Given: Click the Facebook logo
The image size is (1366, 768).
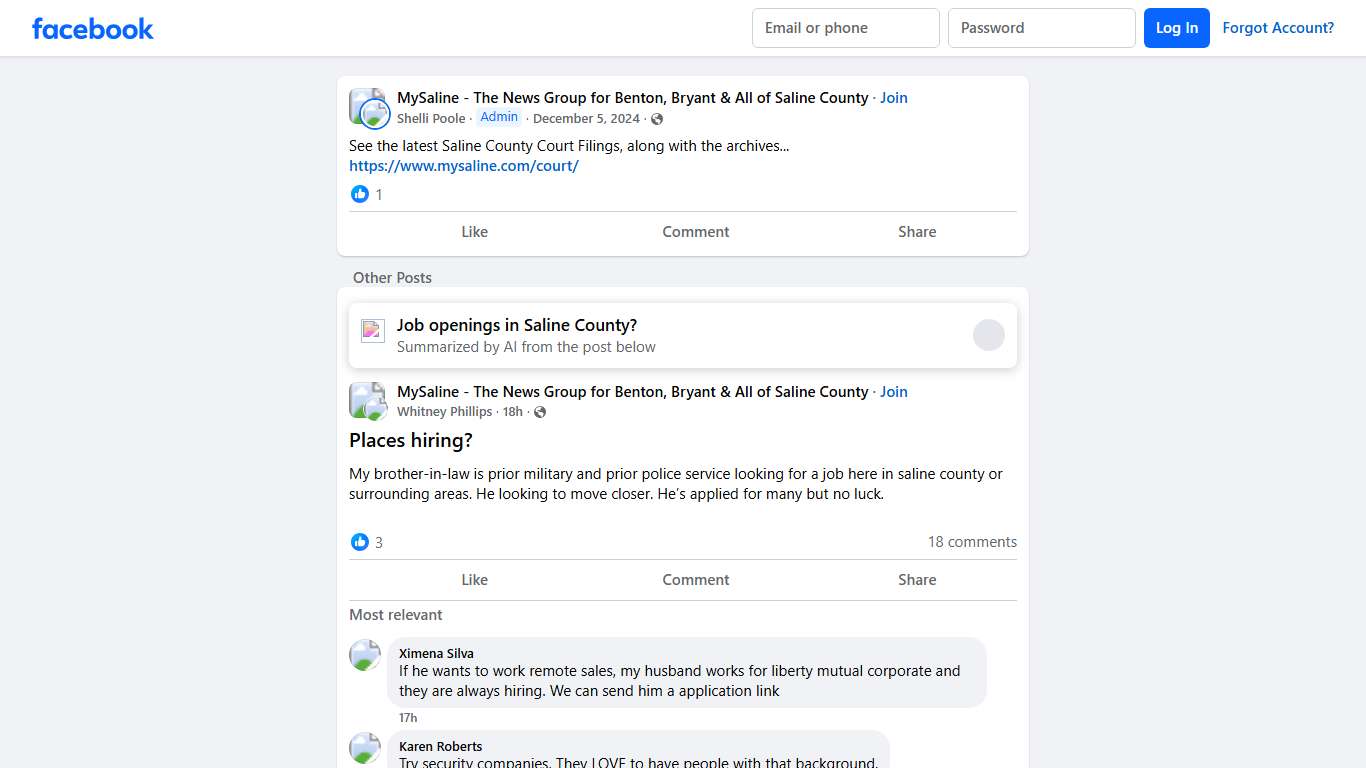Looking at the screenshot, I should (x=92, y=28).
